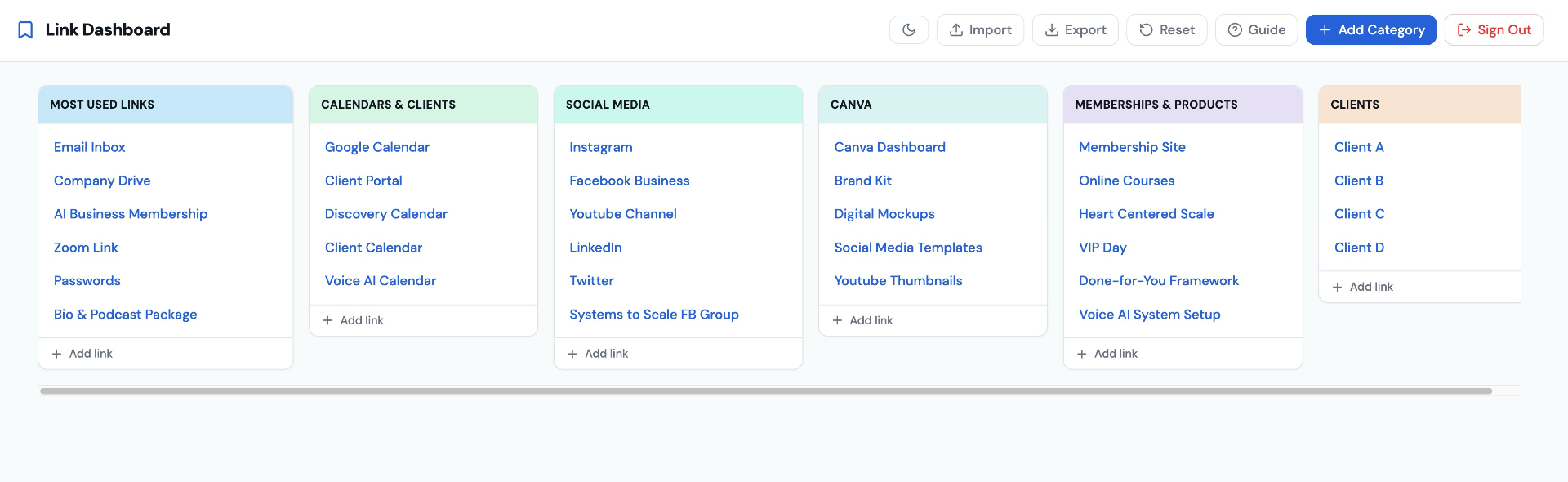
Task: Click the Link Dashboard title
Action: [108, 30]
